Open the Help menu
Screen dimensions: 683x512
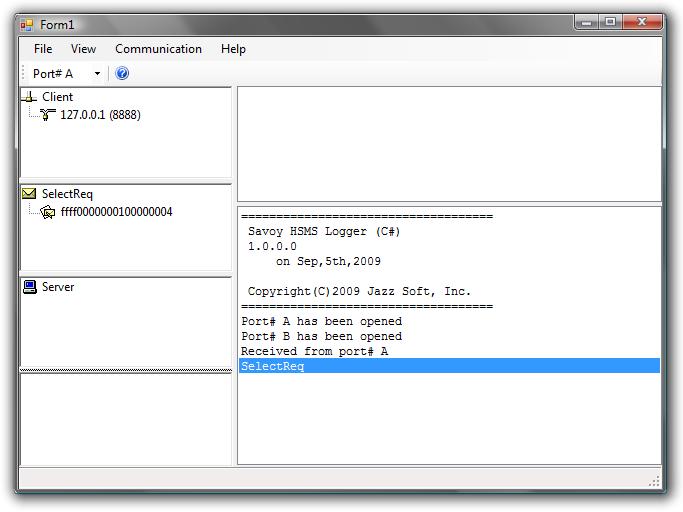(233, 49)
